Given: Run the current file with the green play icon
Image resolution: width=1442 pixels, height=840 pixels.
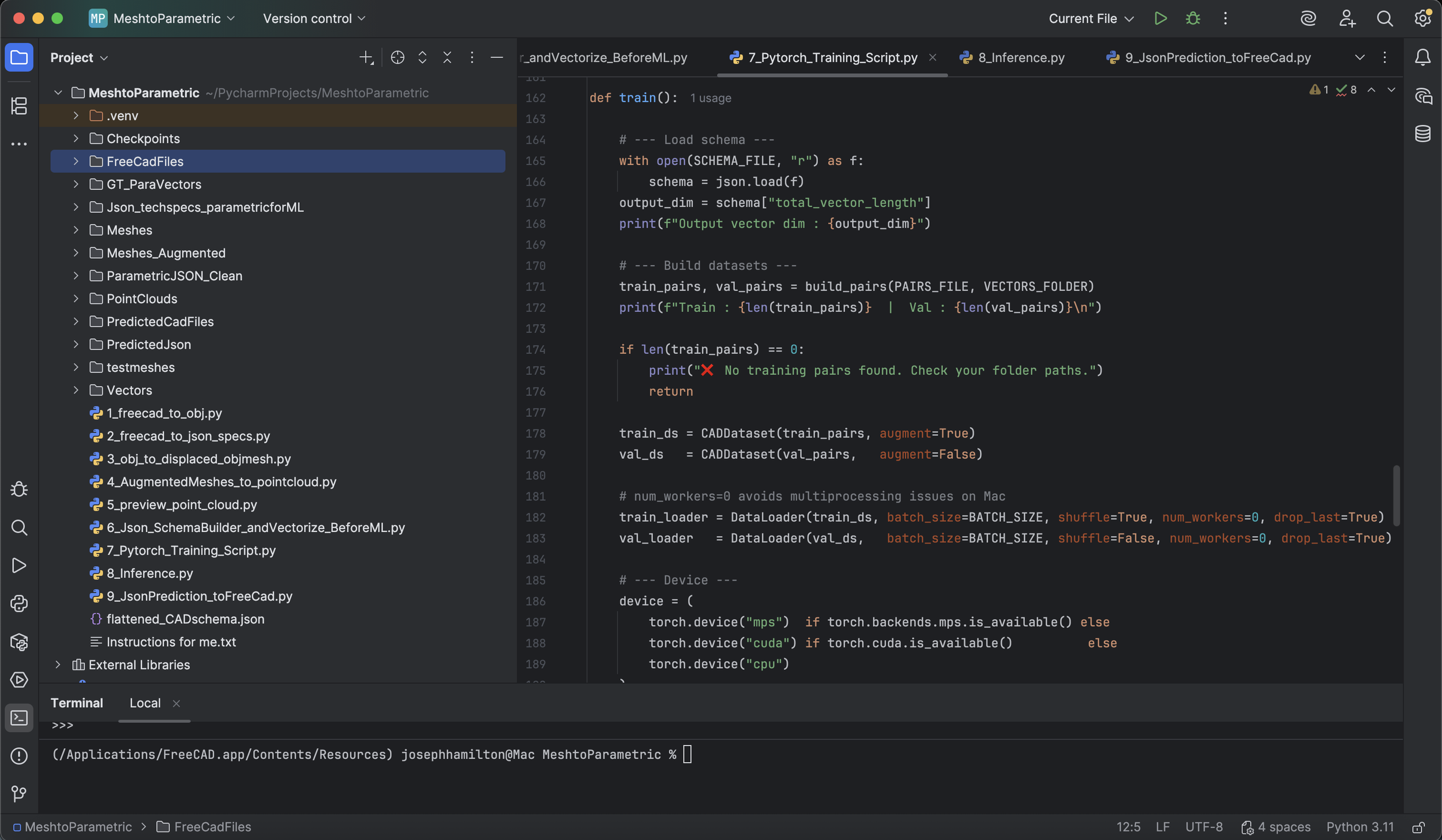Looking at the screenshot, I should coord(1161,18).
